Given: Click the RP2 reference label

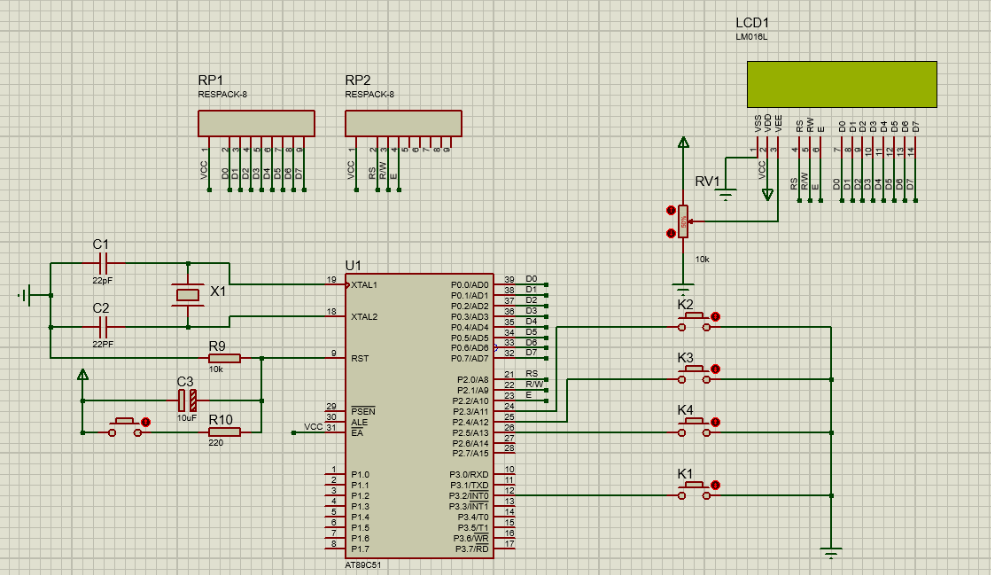Looking at the screenshot, I should pyautogui.click(x=358, y=80).
